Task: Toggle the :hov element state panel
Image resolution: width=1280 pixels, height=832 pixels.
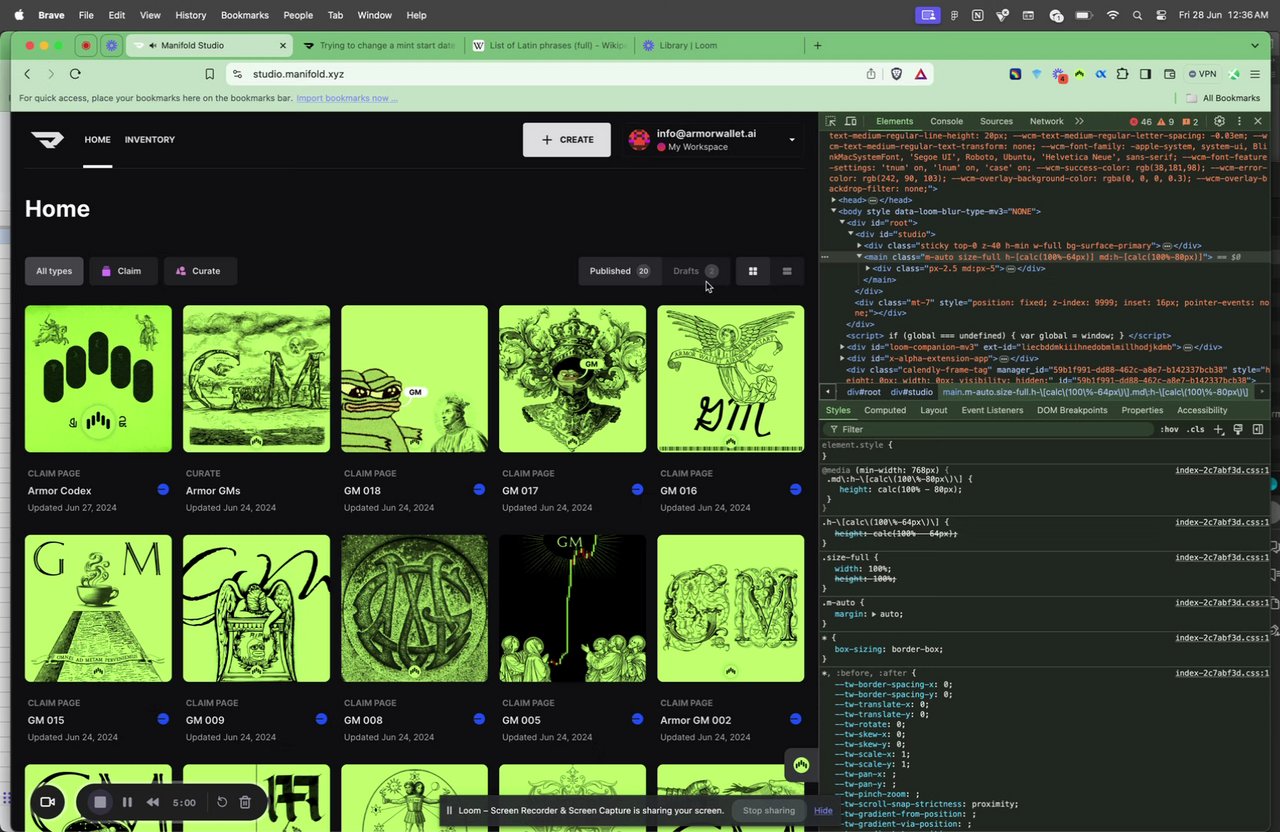Action: [x=1169, y=429]
